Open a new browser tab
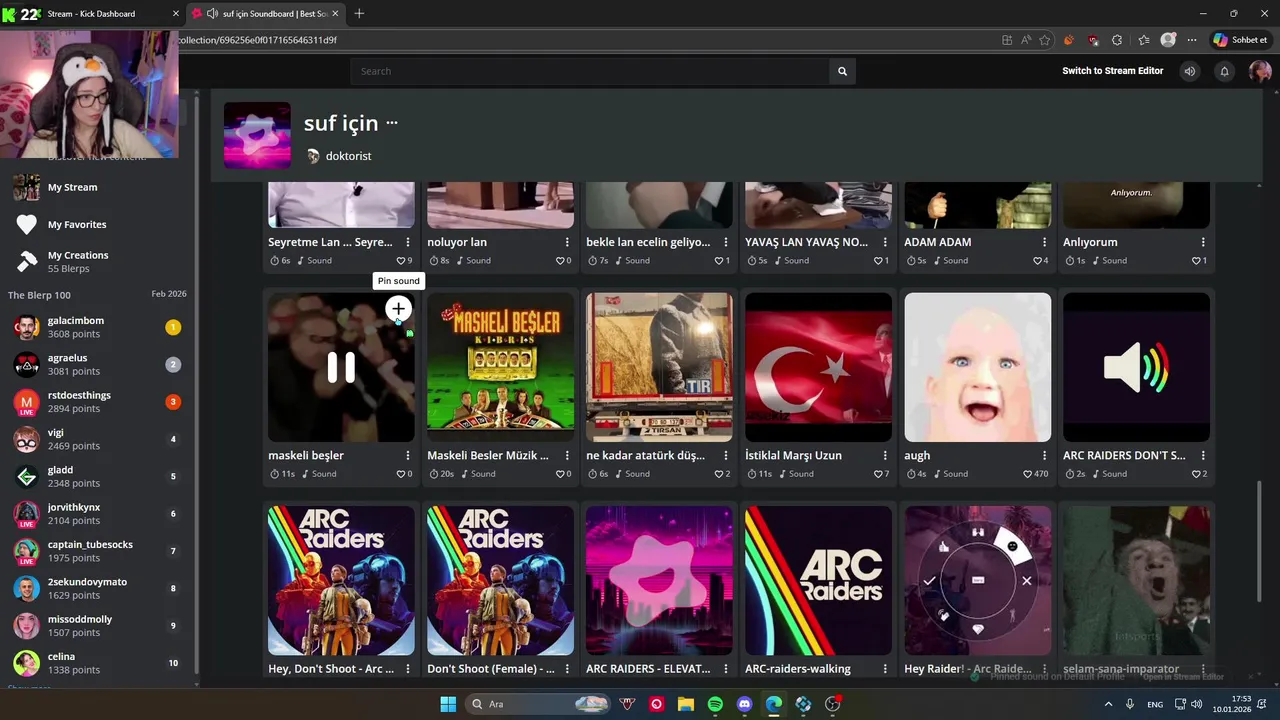This screenshot has width=1280, height=720. tap(359, 14)
